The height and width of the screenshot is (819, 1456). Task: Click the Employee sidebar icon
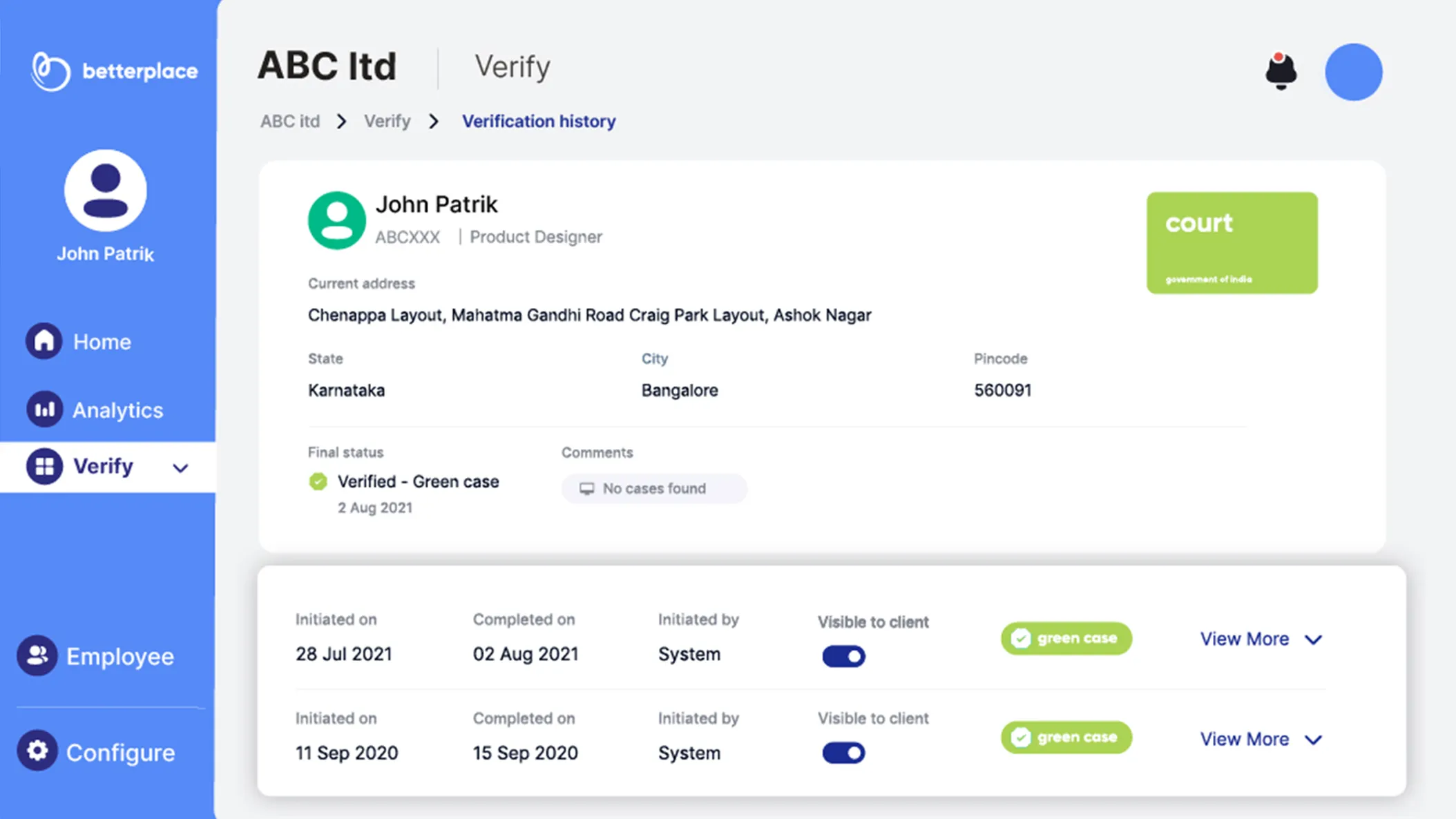[x=37, y=655]
